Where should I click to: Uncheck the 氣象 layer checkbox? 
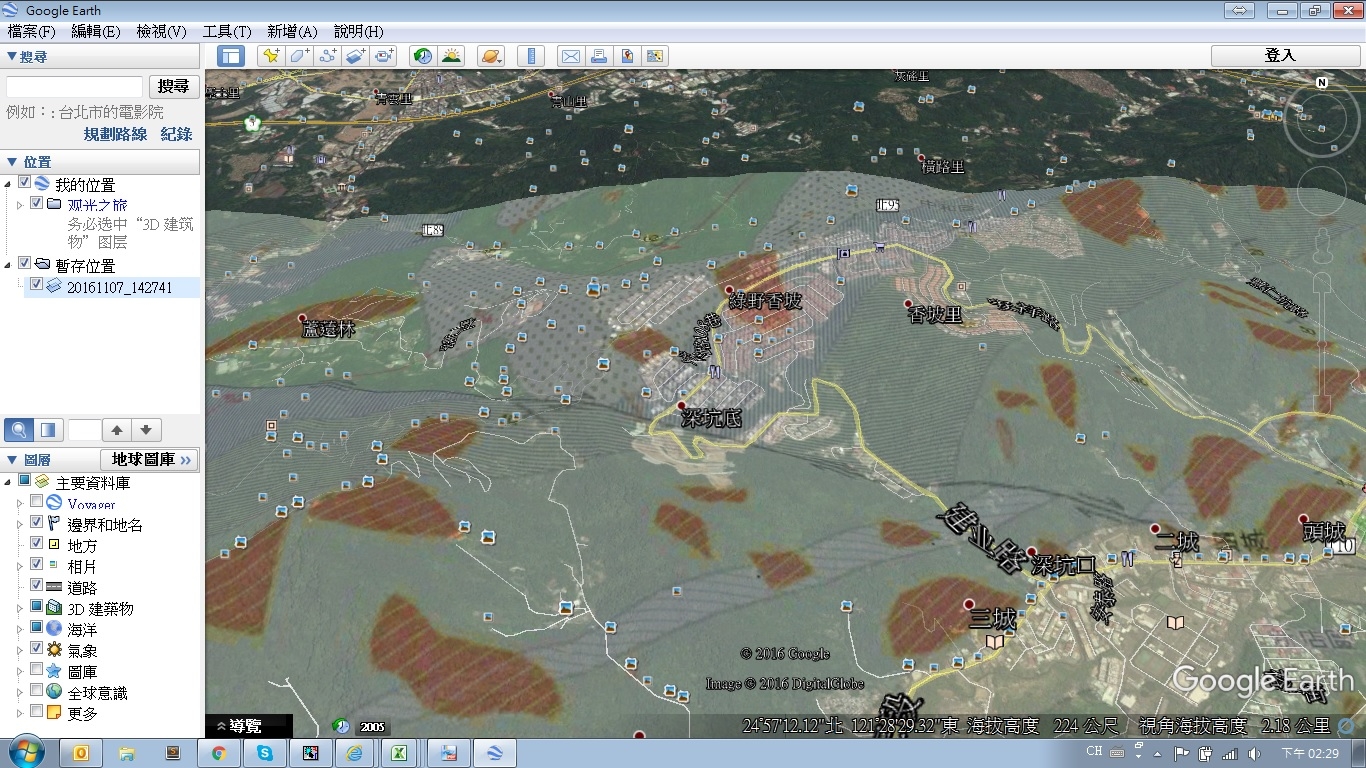pos(37,649)
